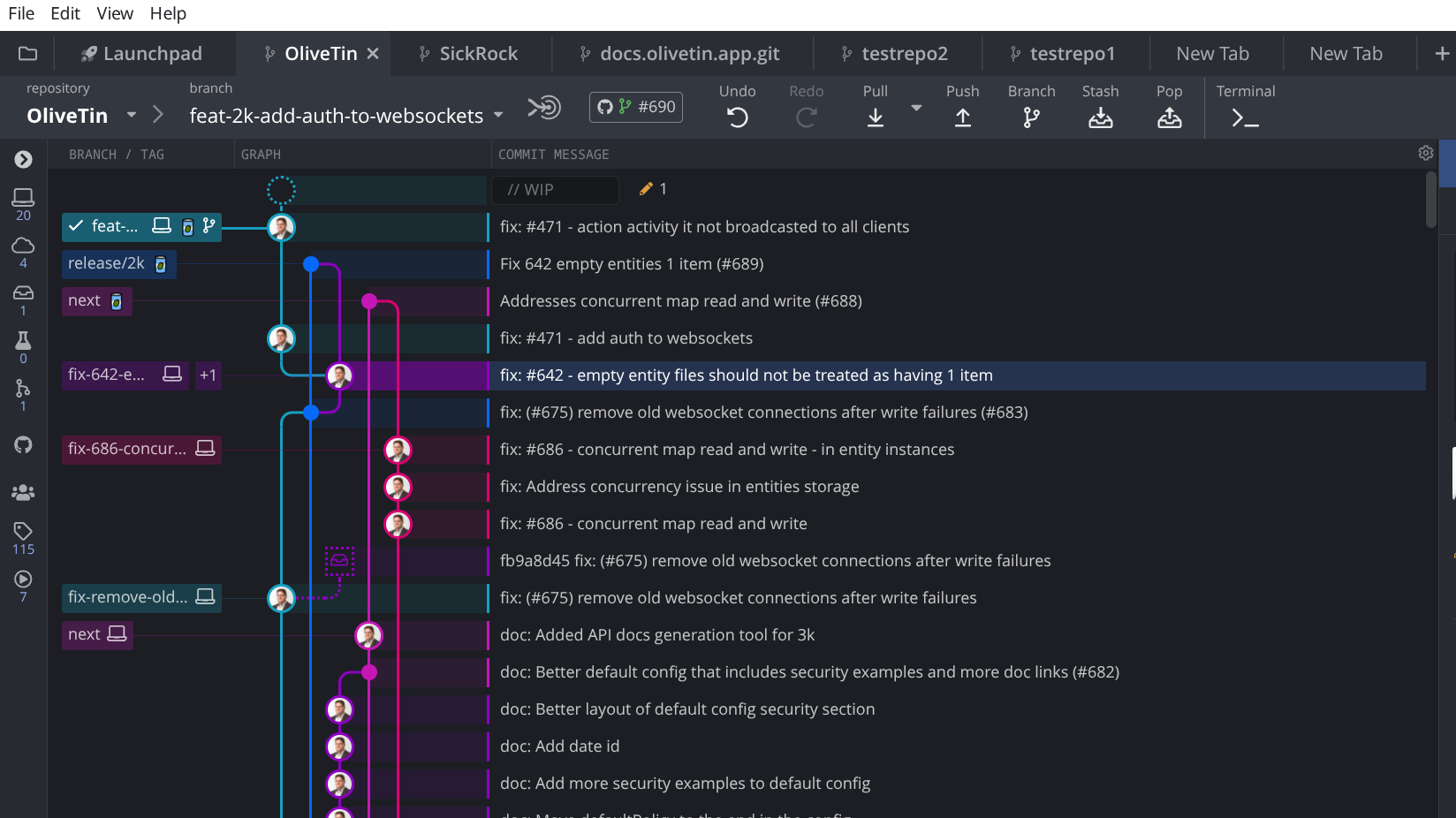Open the Teams icon in the left sidebar
This screenshot has height=818, width=1456.
[x=23, y=492]
